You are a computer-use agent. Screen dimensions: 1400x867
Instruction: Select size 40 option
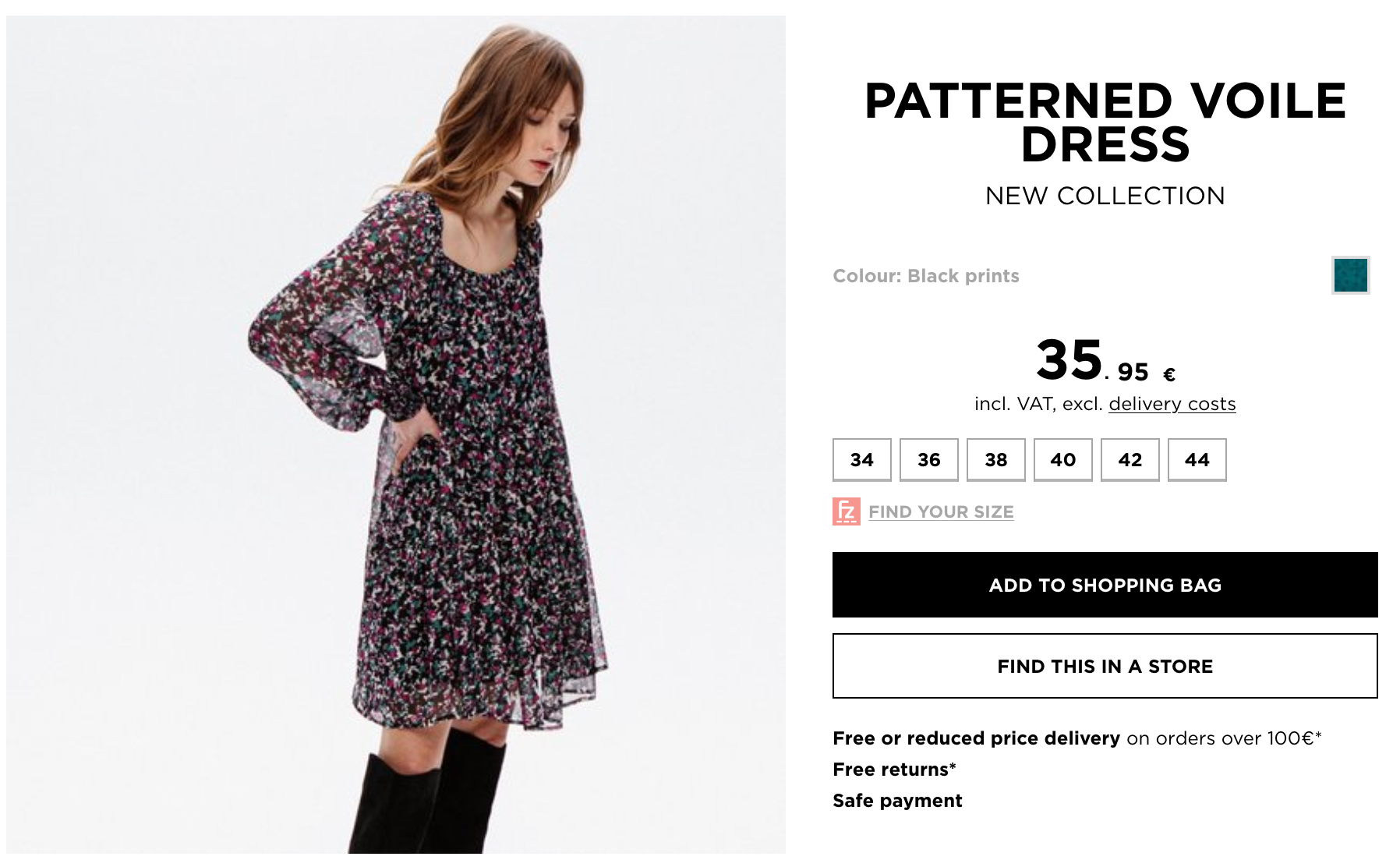point(1062,460)
